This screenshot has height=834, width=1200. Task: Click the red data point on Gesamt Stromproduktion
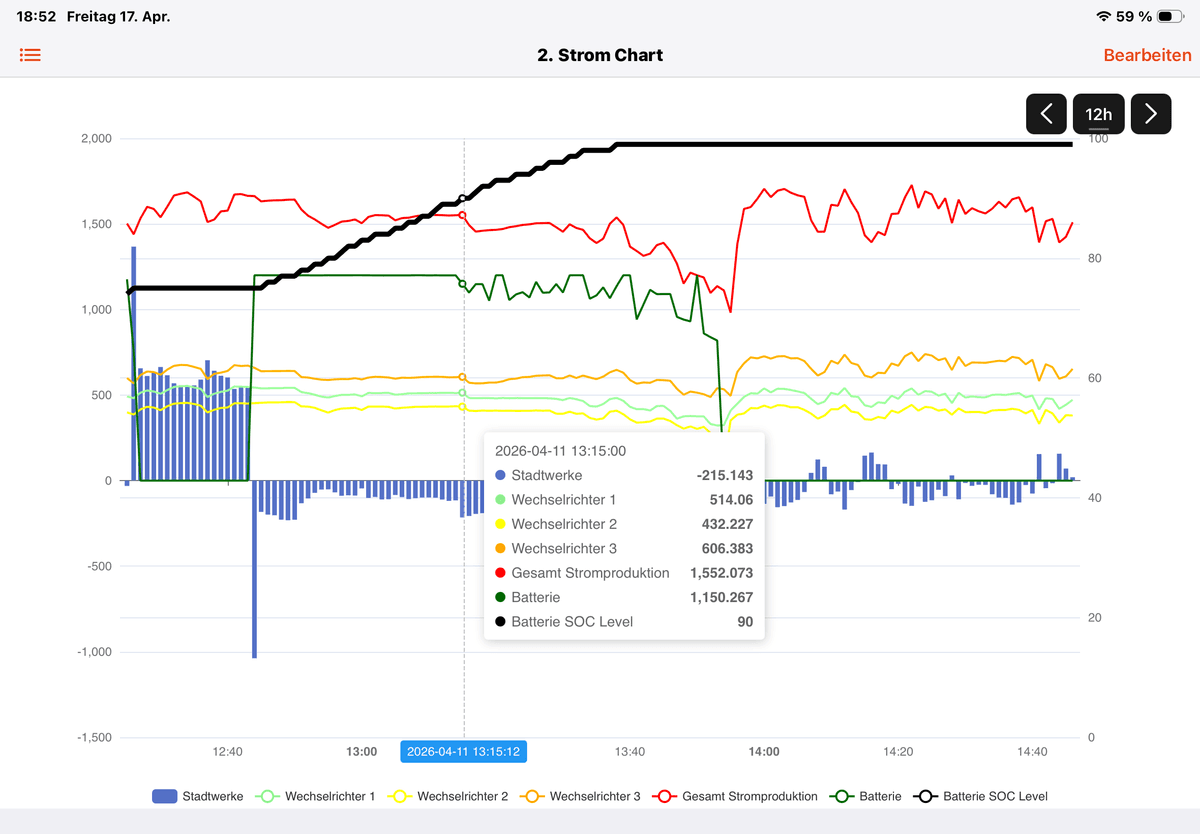click(462, 215)
